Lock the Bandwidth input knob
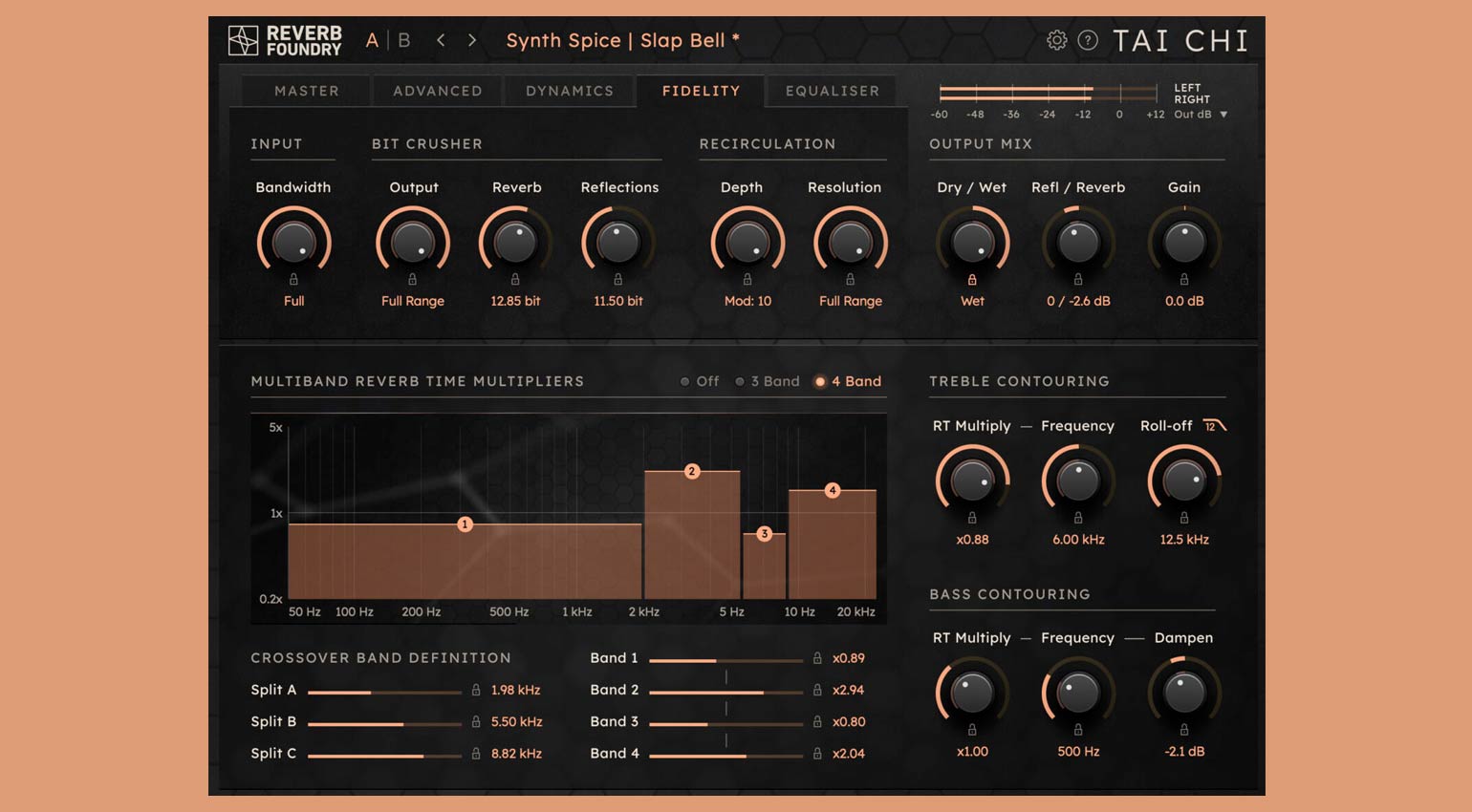Image resolution: width=1472 pixels, height=812 pixels. (x=294, y=281)
